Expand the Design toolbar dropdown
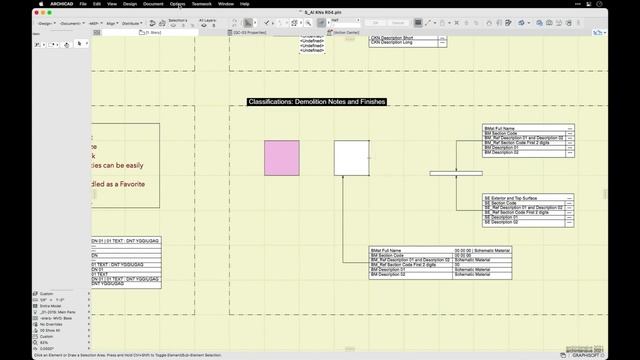This screenshot has height=360, width=640. coord(47,23)
